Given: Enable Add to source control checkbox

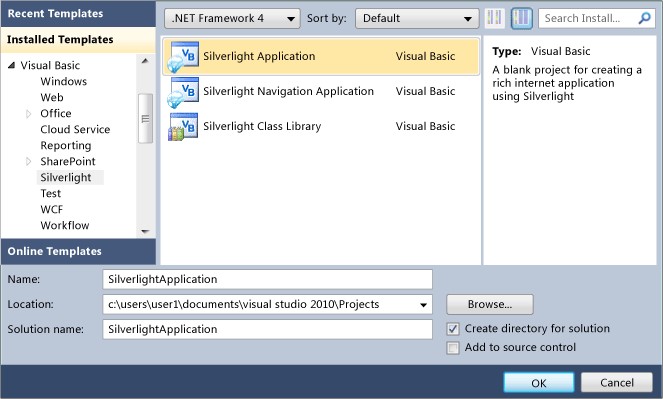Looking at the screenshot, I should click(x=453, y=348).
